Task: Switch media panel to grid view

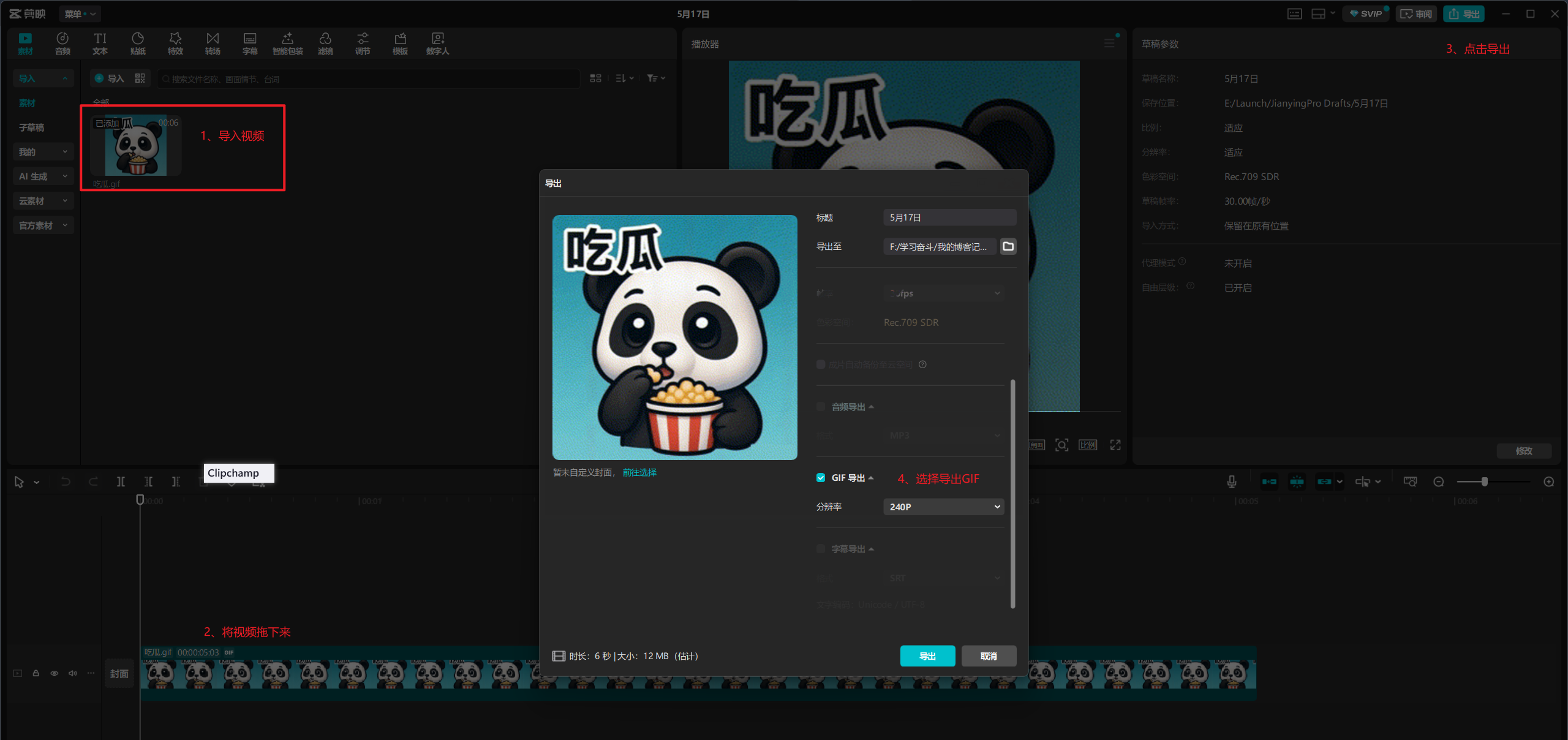Action: (595, 78)
